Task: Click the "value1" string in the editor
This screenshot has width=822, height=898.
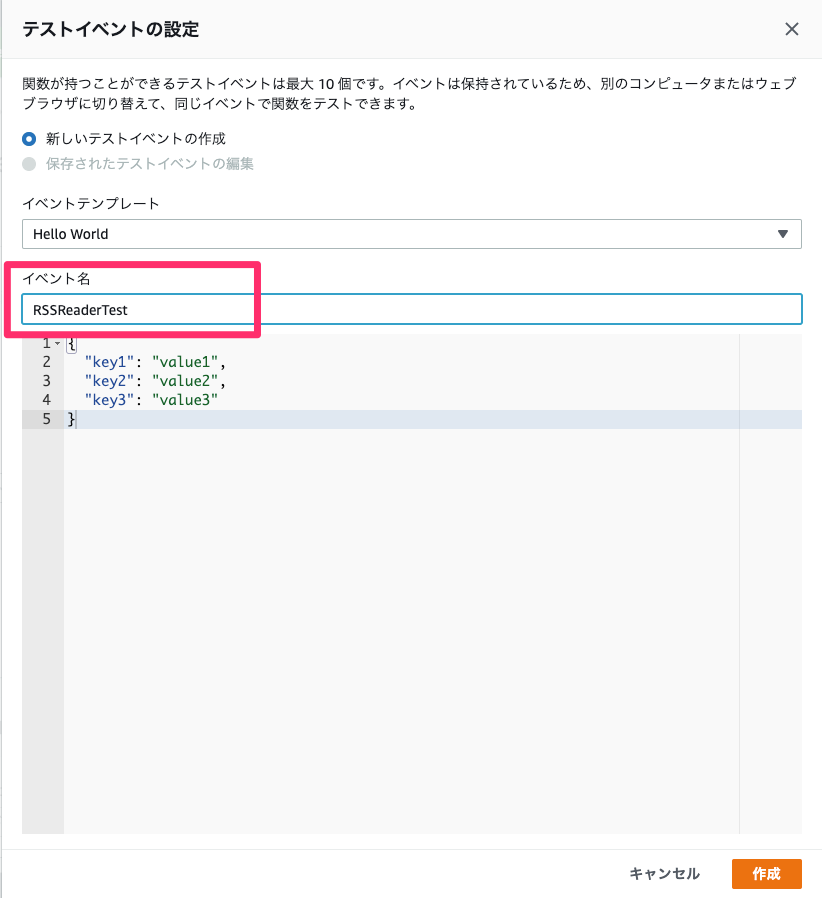Action: (x=188, y=361)
